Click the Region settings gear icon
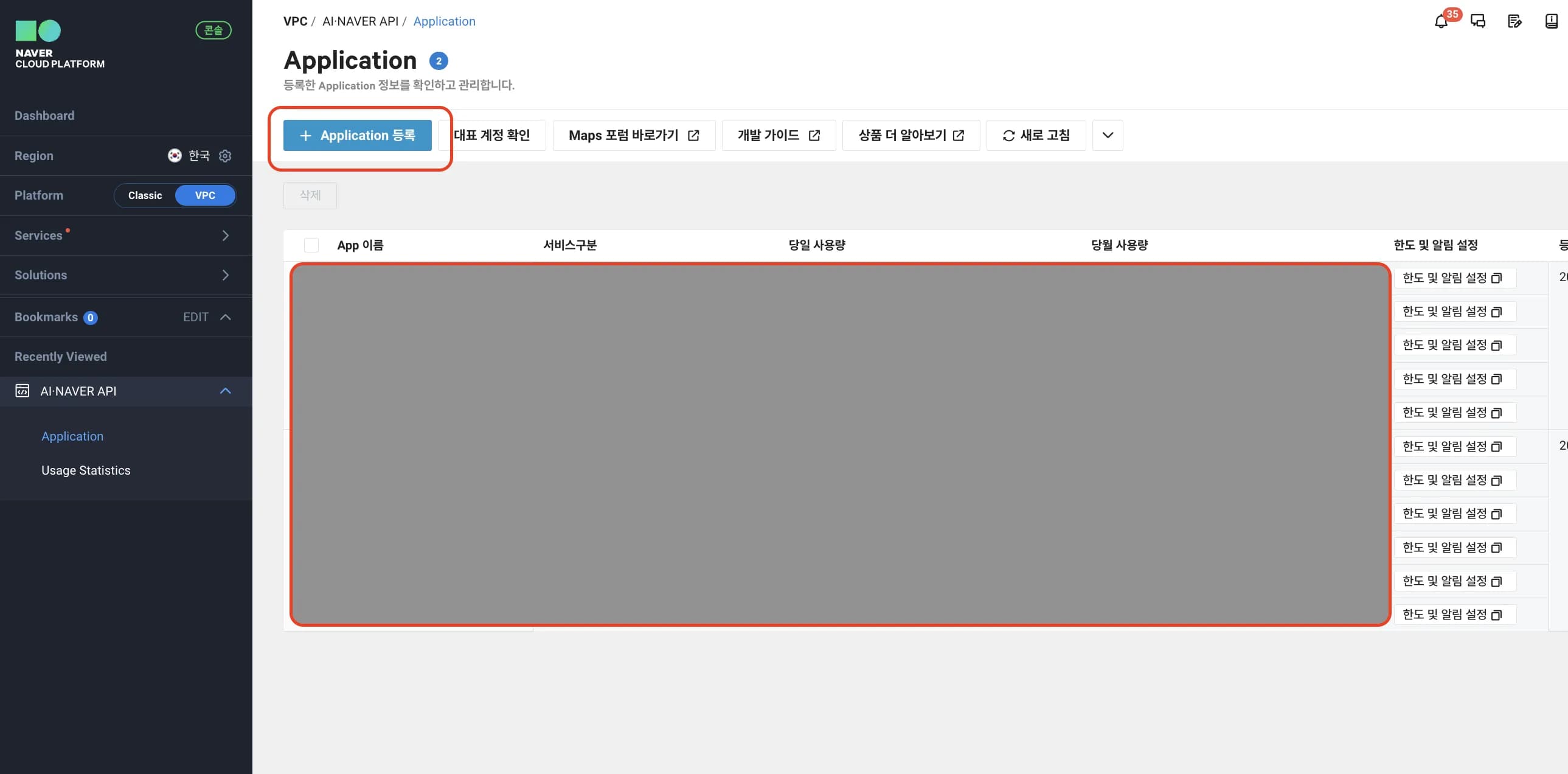The image size is (1568, 774). 225,156
